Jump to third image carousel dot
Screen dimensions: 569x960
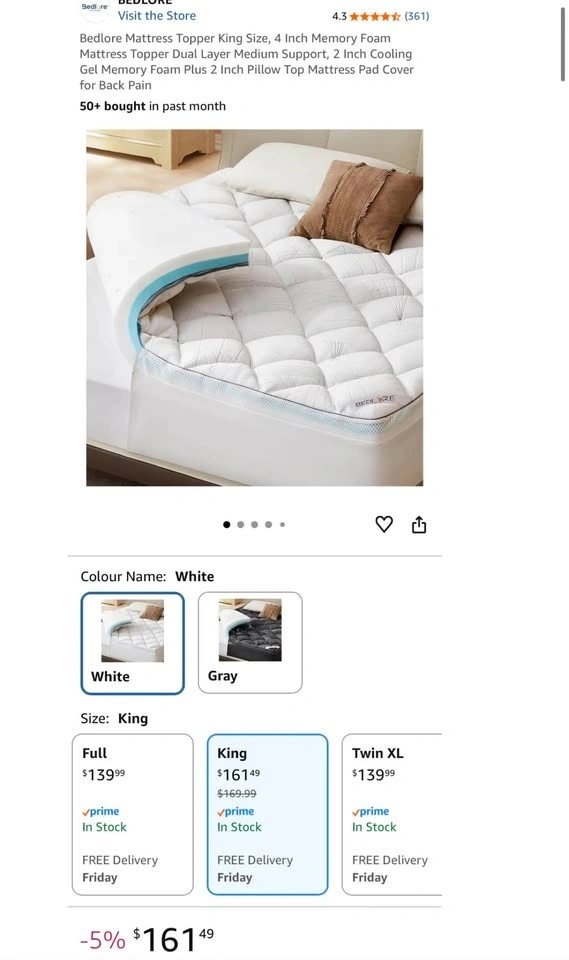coord(254,525)
